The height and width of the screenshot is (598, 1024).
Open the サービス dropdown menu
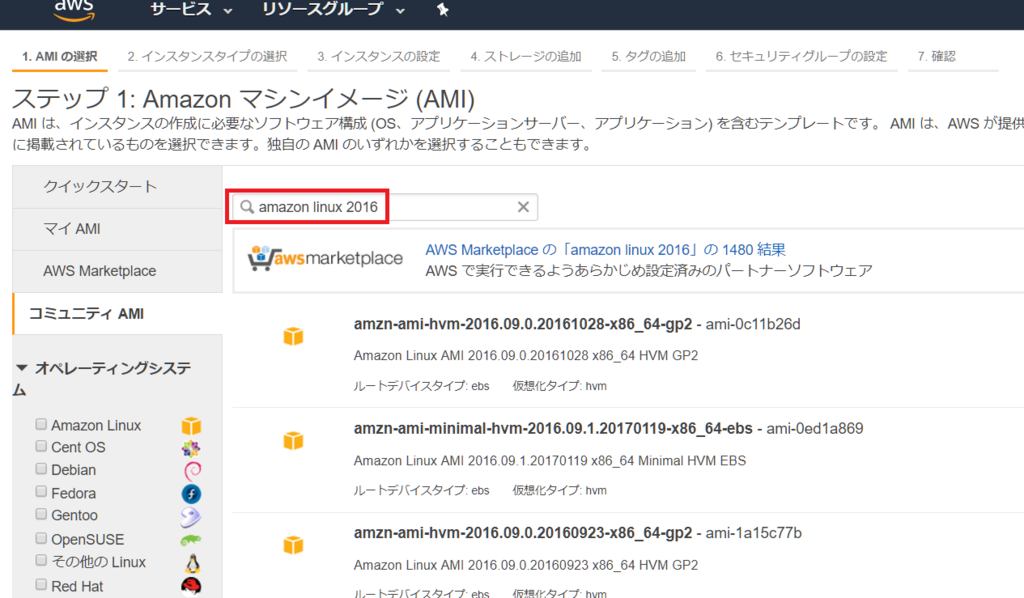pyautogui.click(x=191, y=9)
